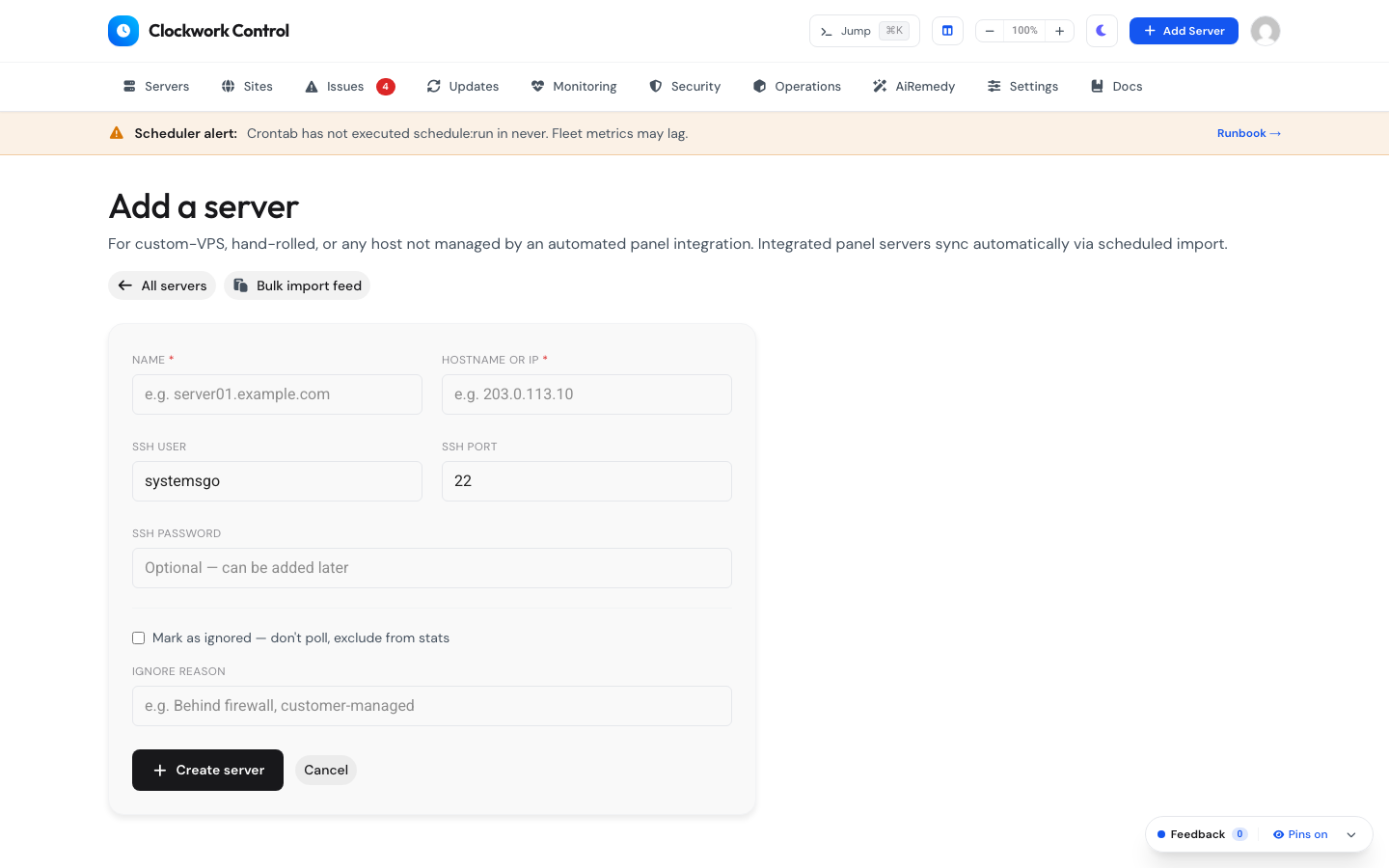Click the Add Server button in header
The width and height of the screenshot is (1389, 868).
click(x=1184, y=31)
